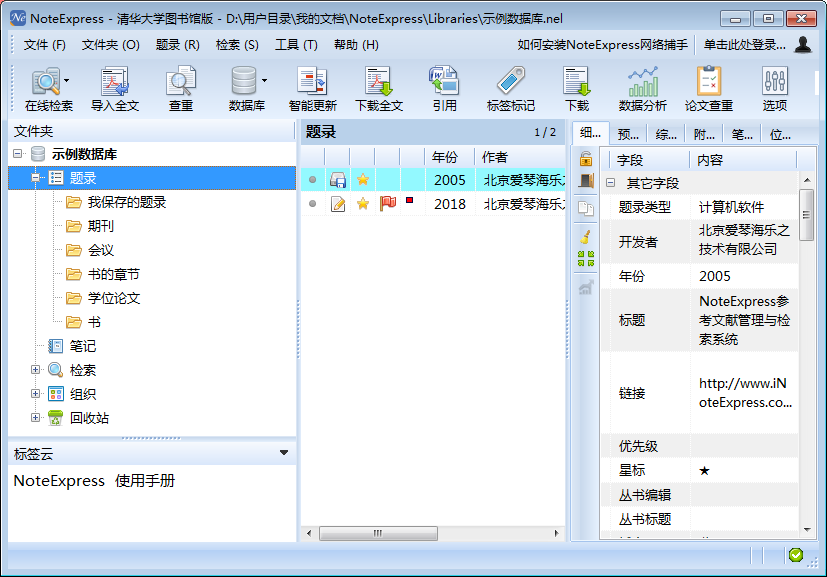Toggle the read-status dot of 2018 record
Image resolution: width=827 pixels, height=577 pixels.
(x=312, y=204)
